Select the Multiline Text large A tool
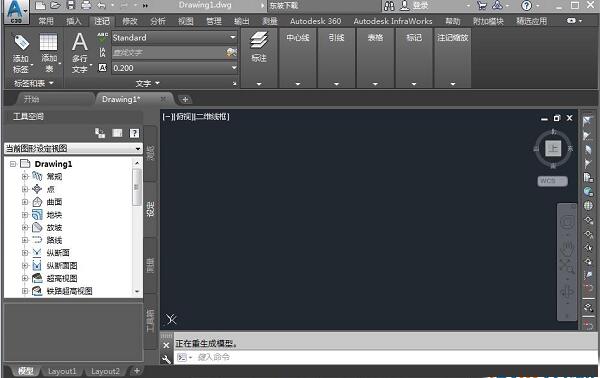This screenshot has height=378, width=600. 80,42
